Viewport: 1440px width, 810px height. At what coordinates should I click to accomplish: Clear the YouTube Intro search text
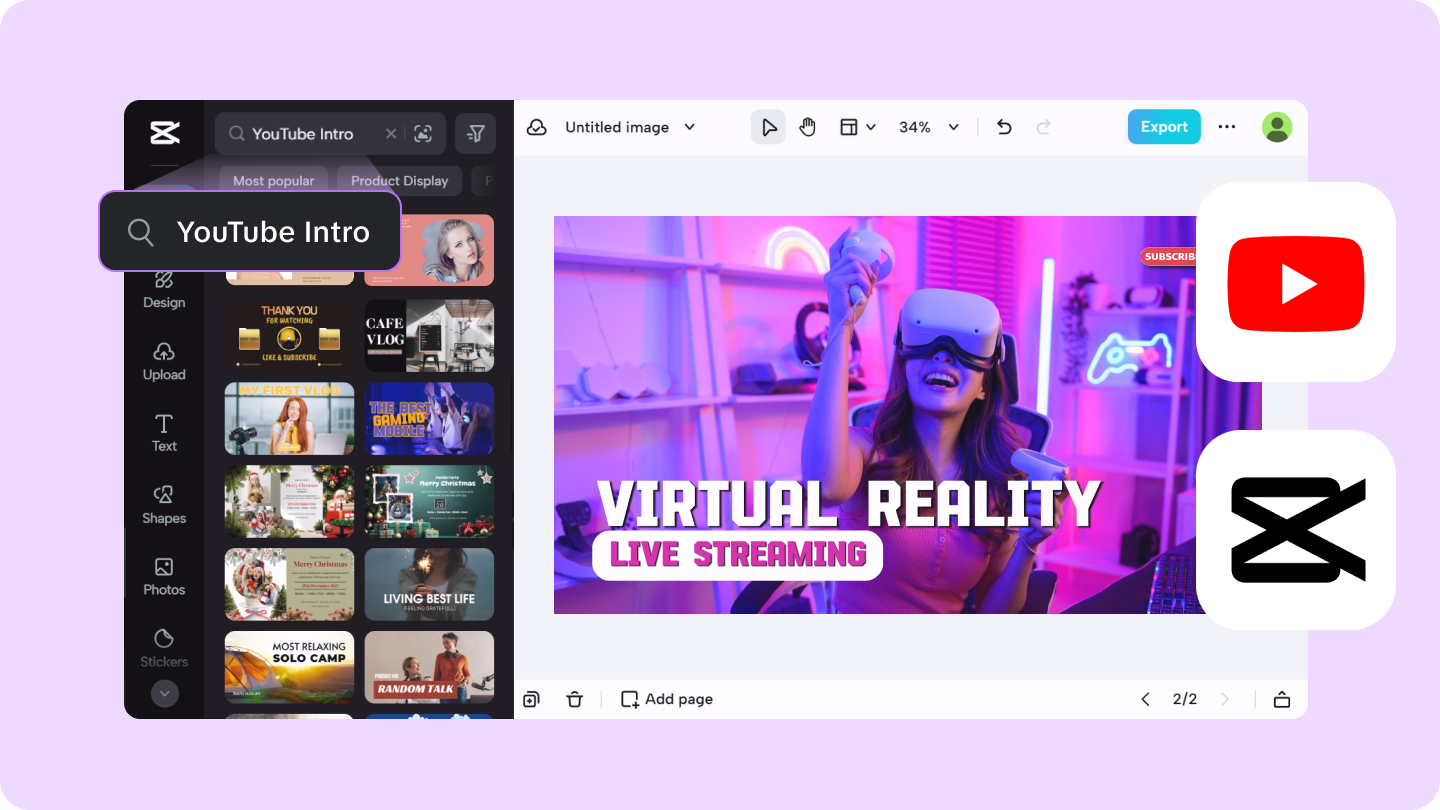(x=391, y=133)
